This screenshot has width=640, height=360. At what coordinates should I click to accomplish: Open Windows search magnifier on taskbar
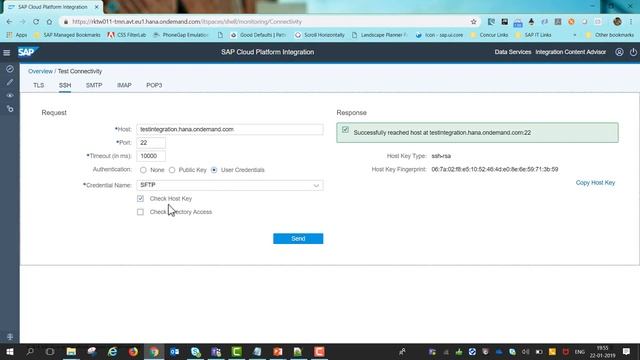(30, 352)
